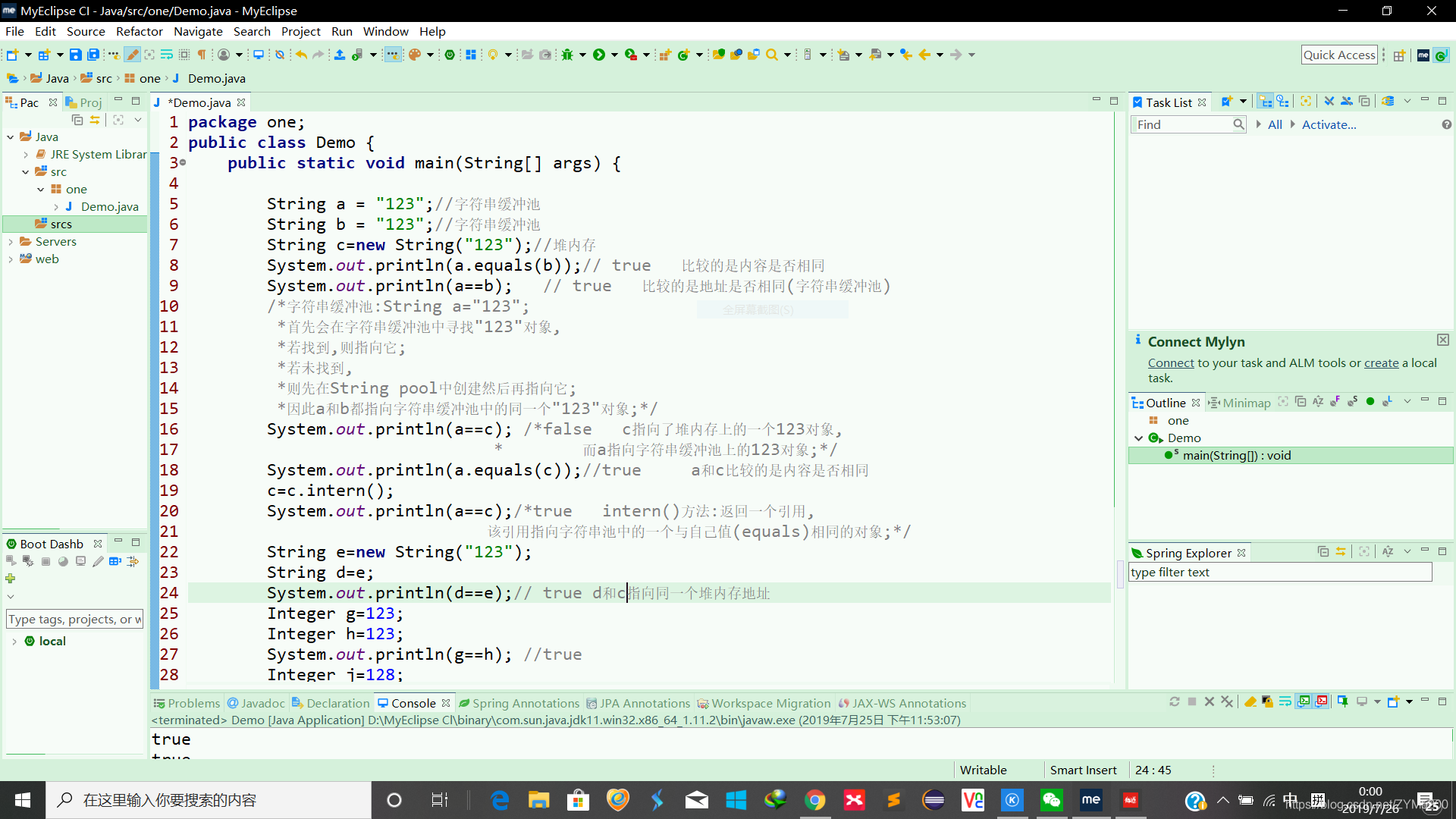
Task: Click the Save All icon
Action: pyautogui.click(x=93, y=55)
